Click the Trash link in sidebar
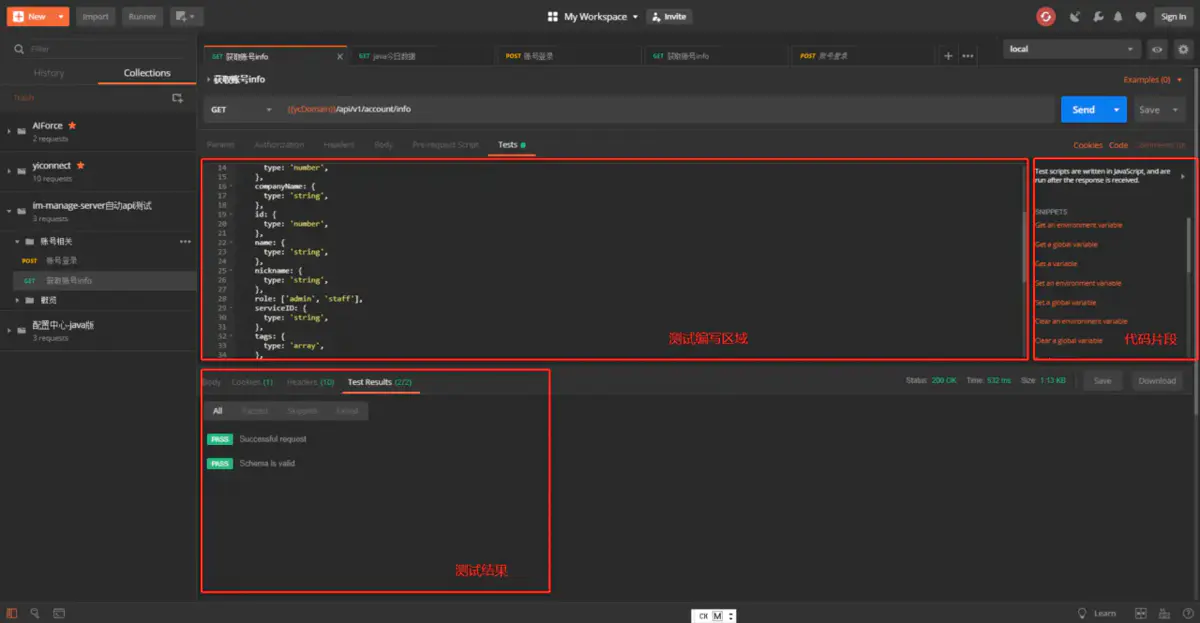This screenshot has width=1200, height=623. point(22,97)
